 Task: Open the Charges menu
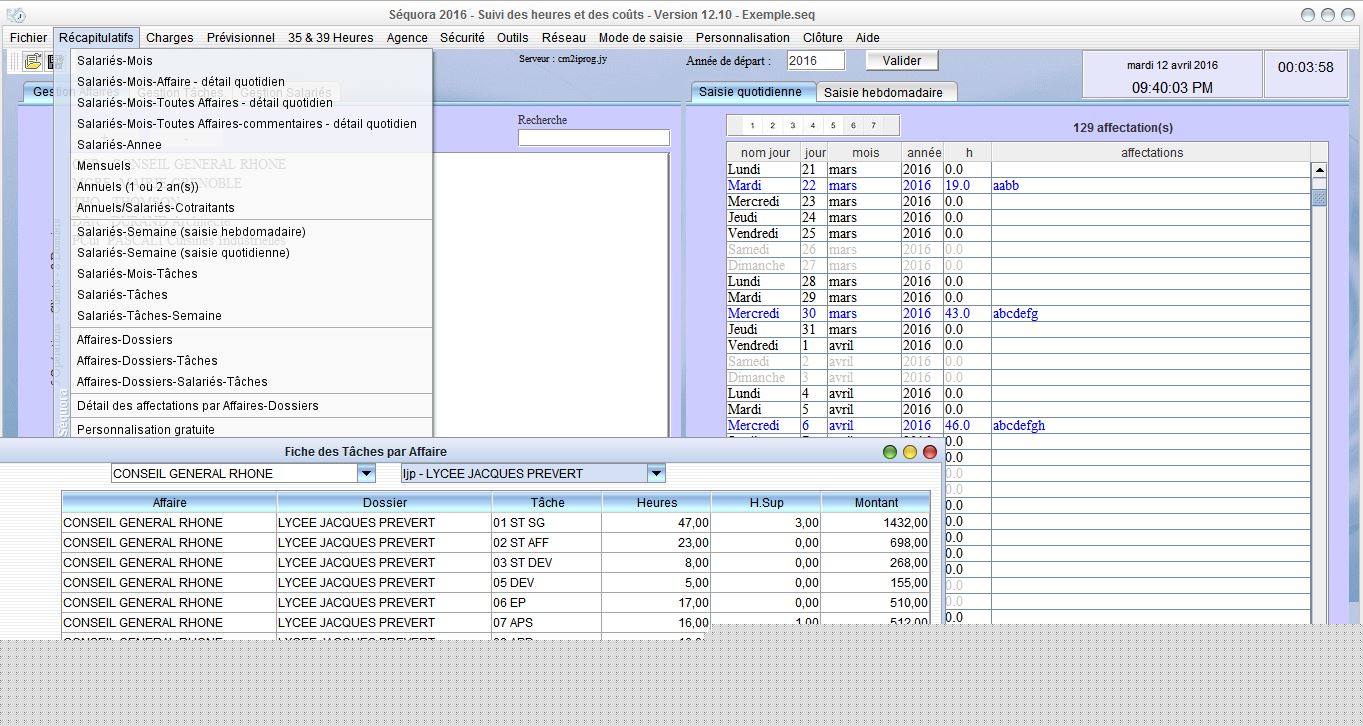[170, 37]
